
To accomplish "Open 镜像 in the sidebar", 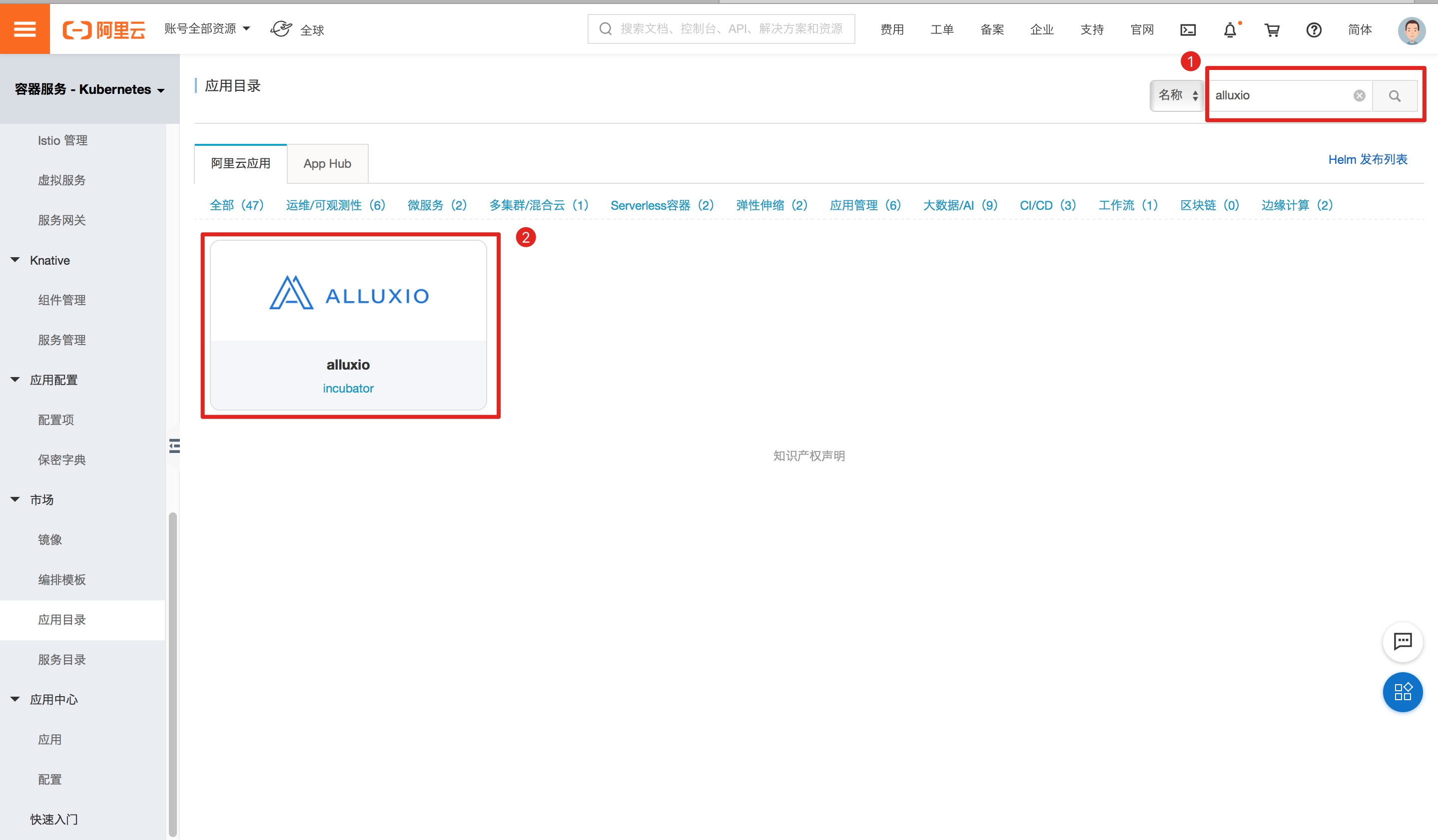I will pyautogui.click(x=49, y=539).
